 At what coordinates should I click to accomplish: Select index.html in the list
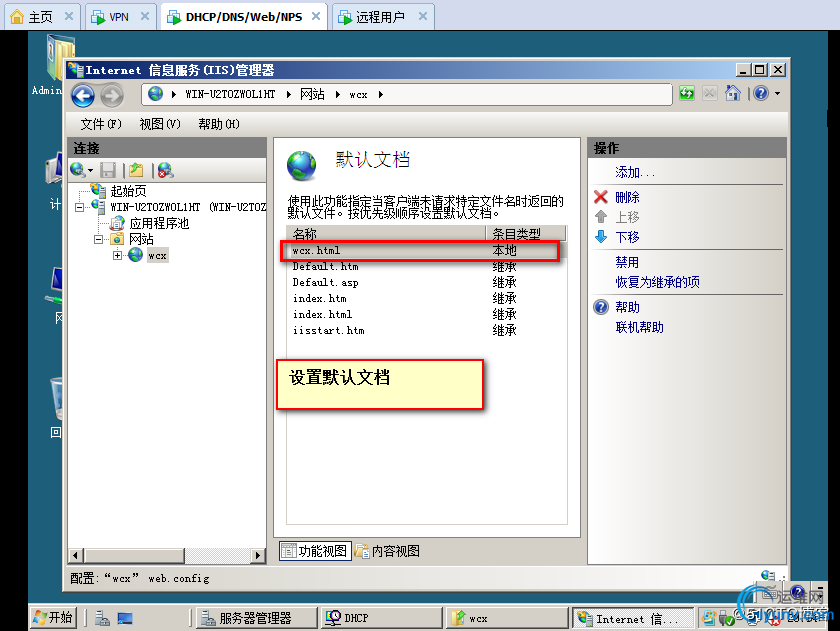click(x=426, y=314)
